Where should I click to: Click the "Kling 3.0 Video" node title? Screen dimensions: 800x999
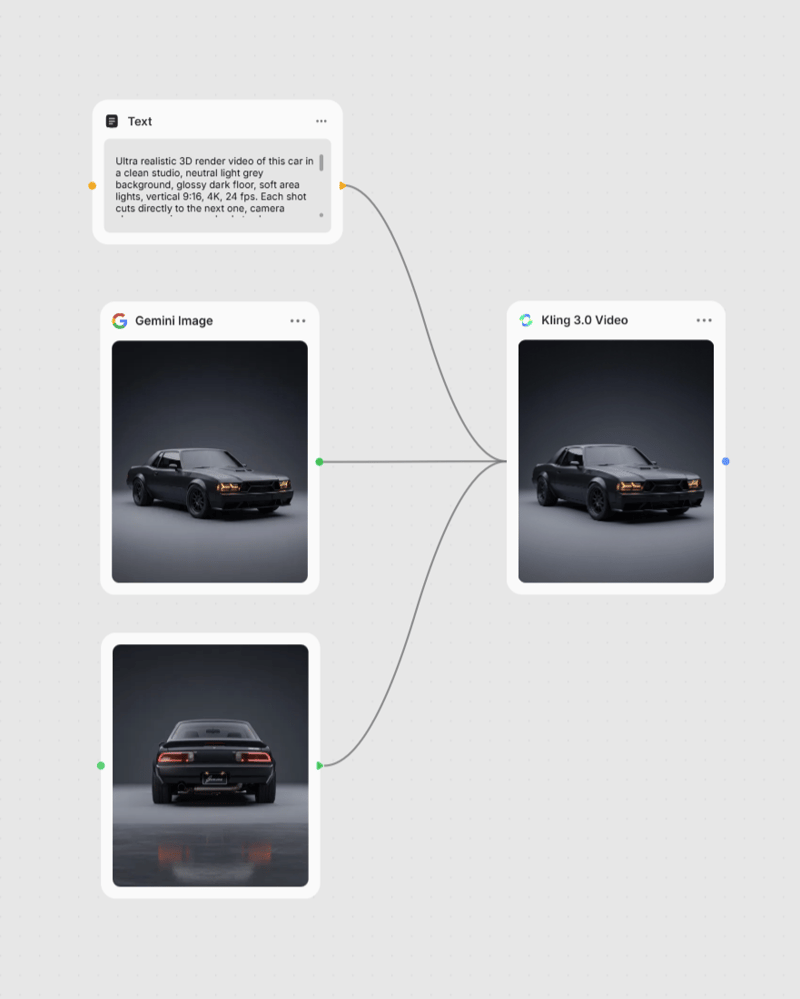(x=585, y=320)
